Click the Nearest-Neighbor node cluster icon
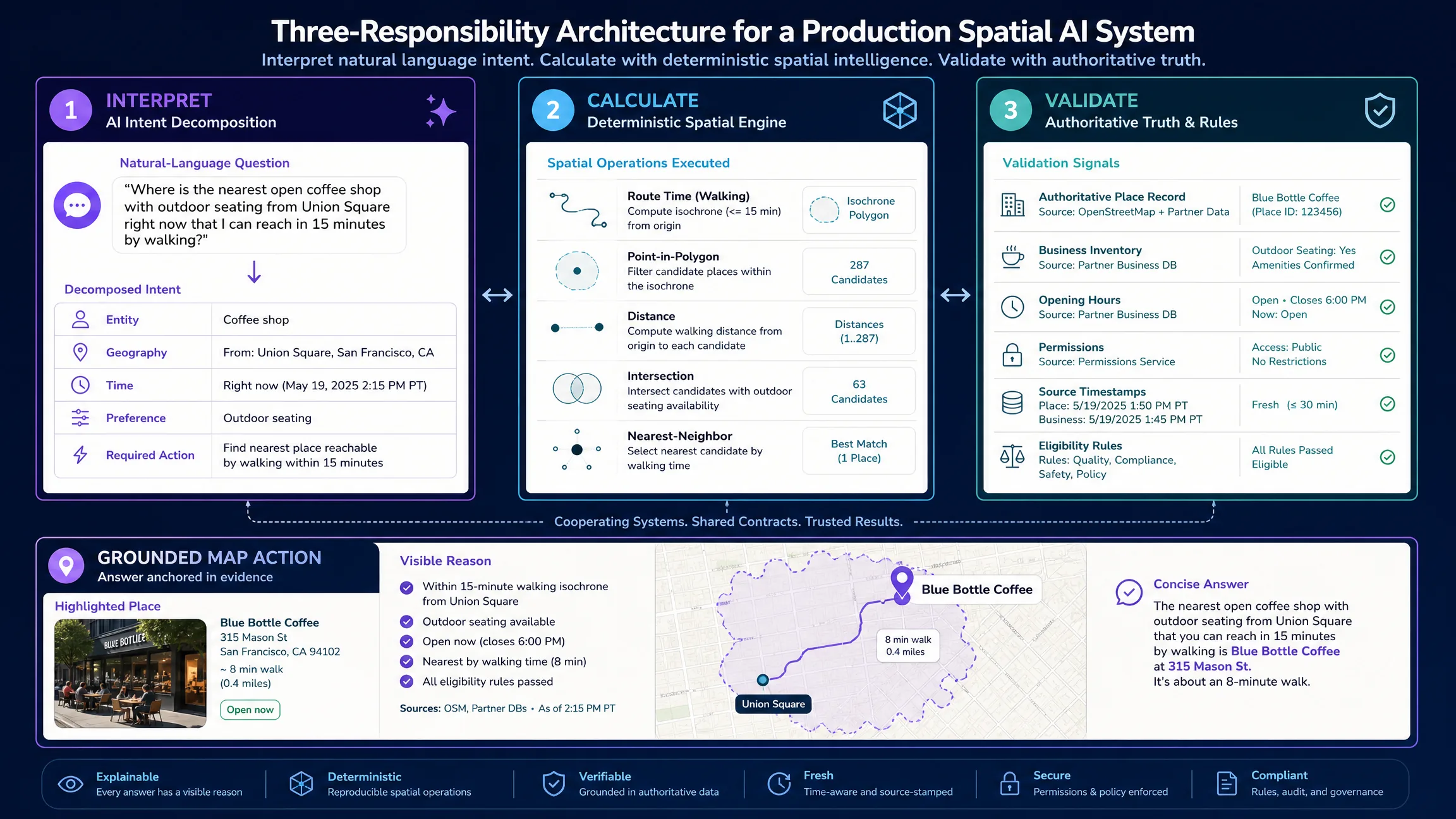The height and width of the screenshot is (819, 1456). click(x=577, y=450)
